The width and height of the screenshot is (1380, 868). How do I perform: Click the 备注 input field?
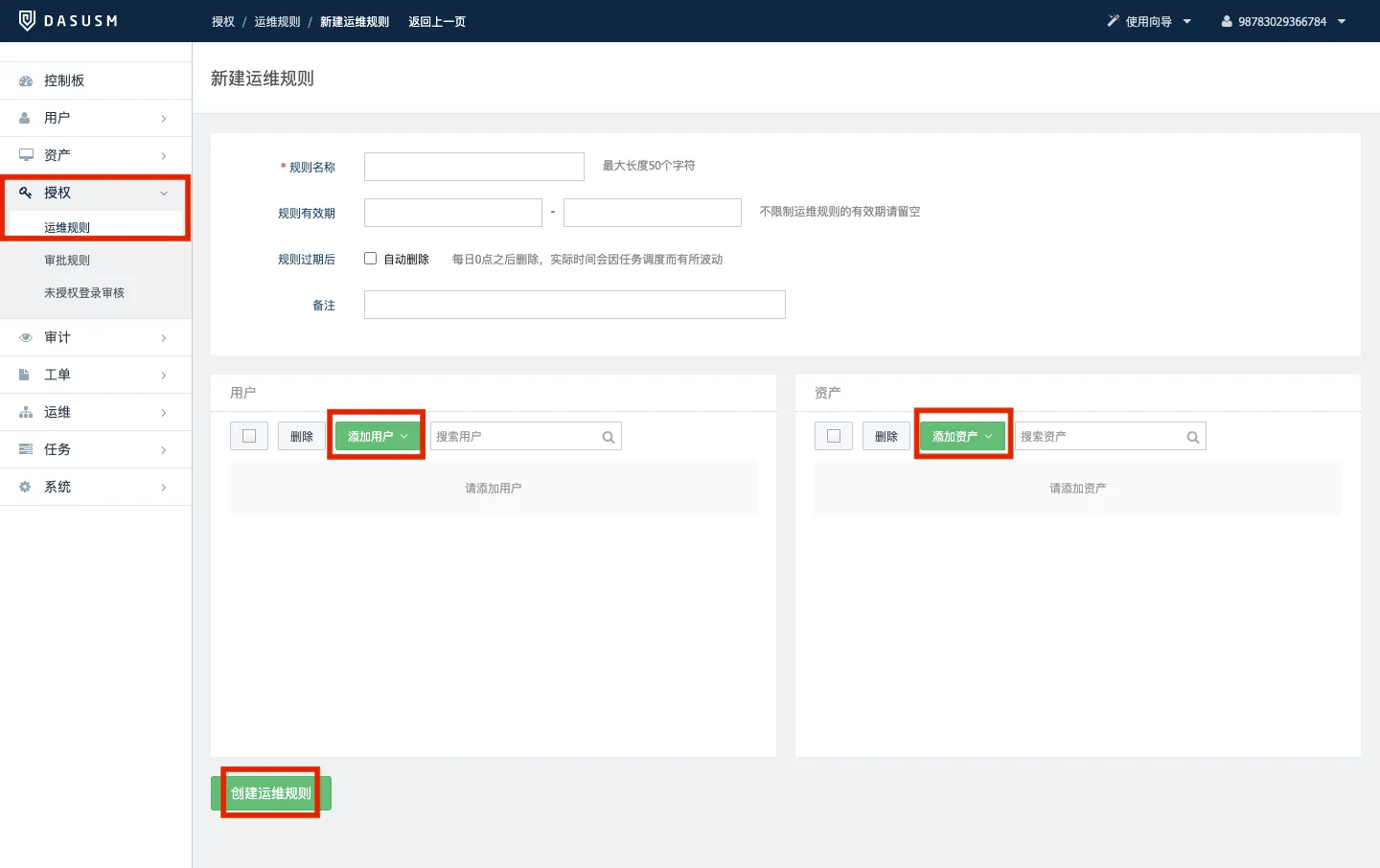575,305
